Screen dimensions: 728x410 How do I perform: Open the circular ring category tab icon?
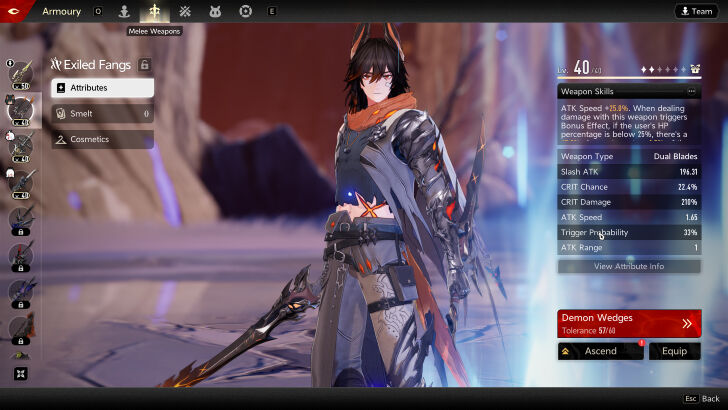coord(246,11)
